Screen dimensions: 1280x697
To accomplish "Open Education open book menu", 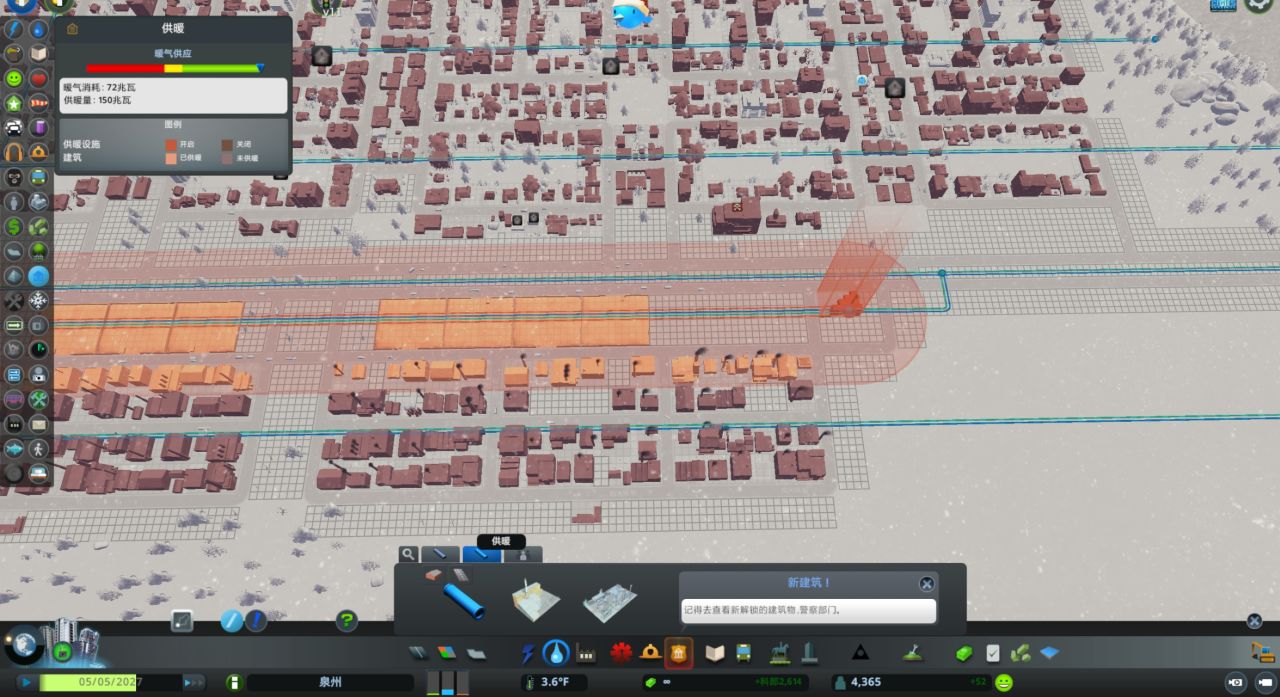I will [714, 653].
